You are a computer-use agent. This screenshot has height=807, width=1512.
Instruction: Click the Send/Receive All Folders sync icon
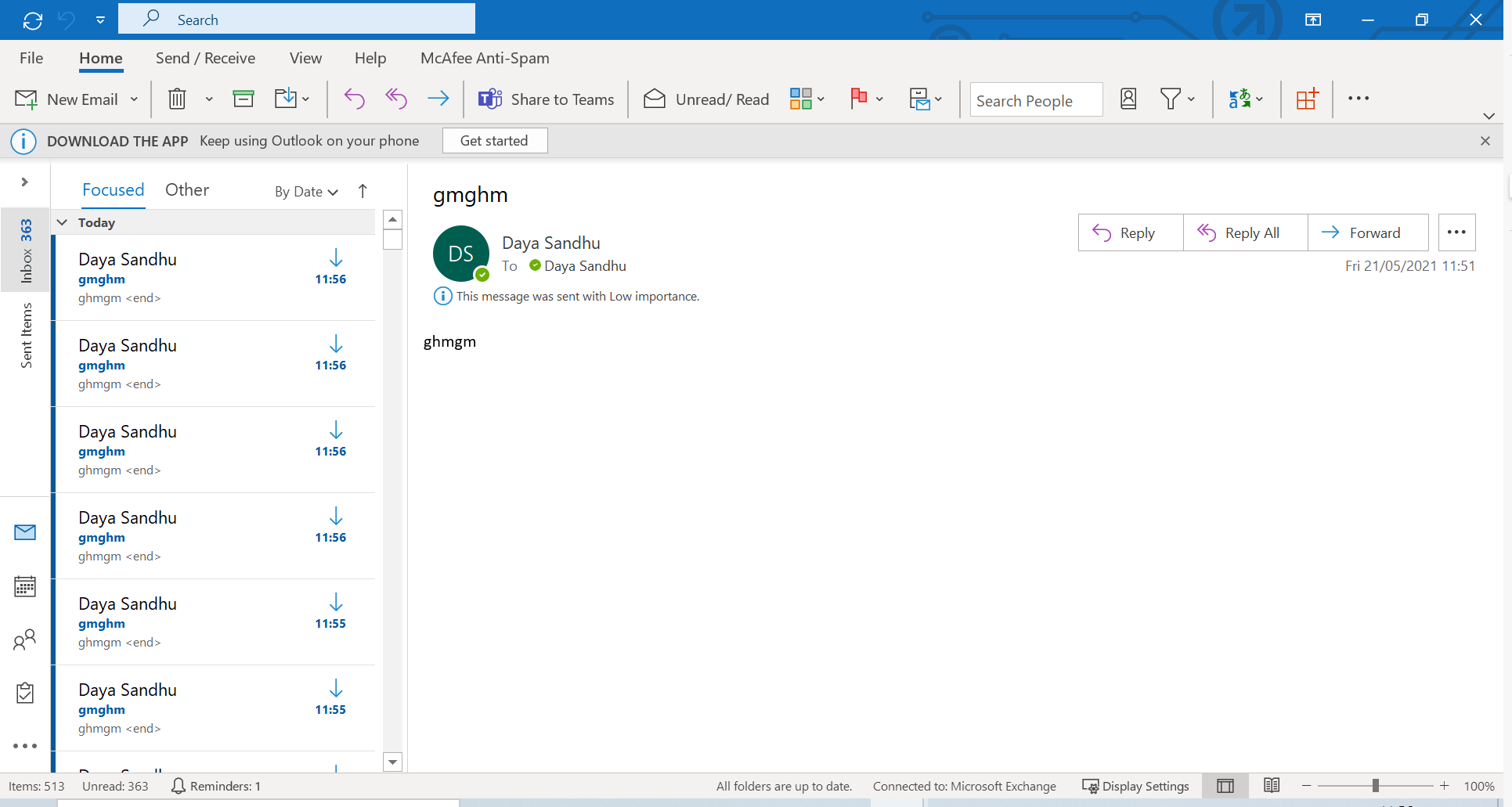pyautogui.click(x=33, y=20)
